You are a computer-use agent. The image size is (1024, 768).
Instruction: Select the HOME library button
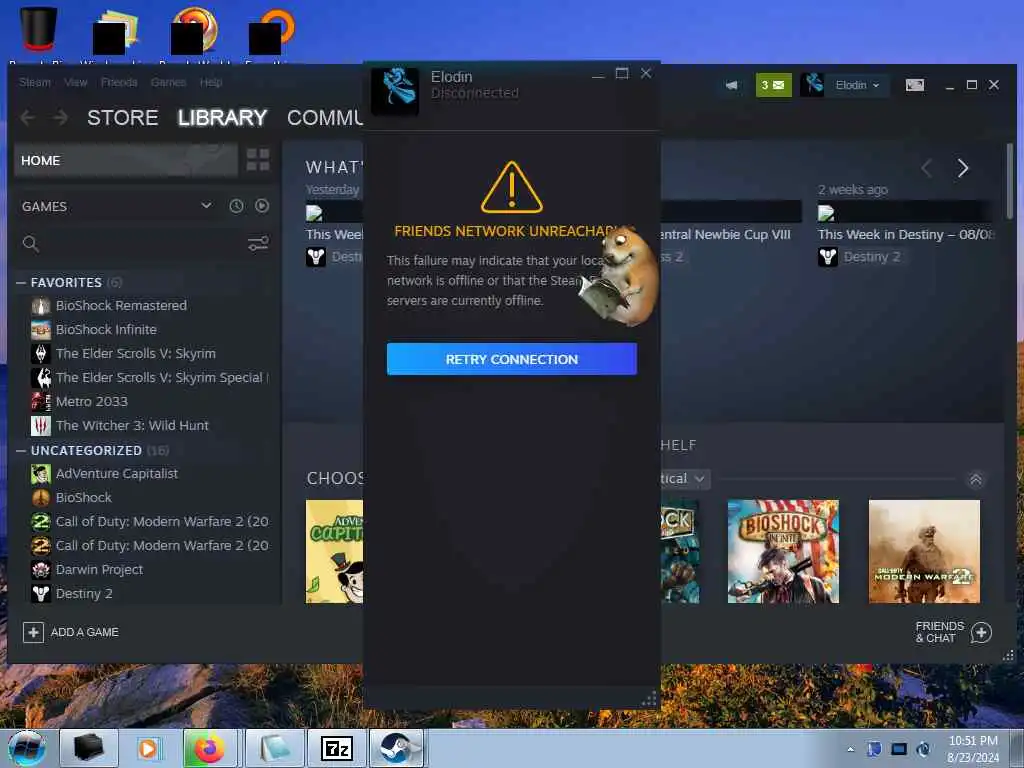pyautogui.click(x=125, y=161)
